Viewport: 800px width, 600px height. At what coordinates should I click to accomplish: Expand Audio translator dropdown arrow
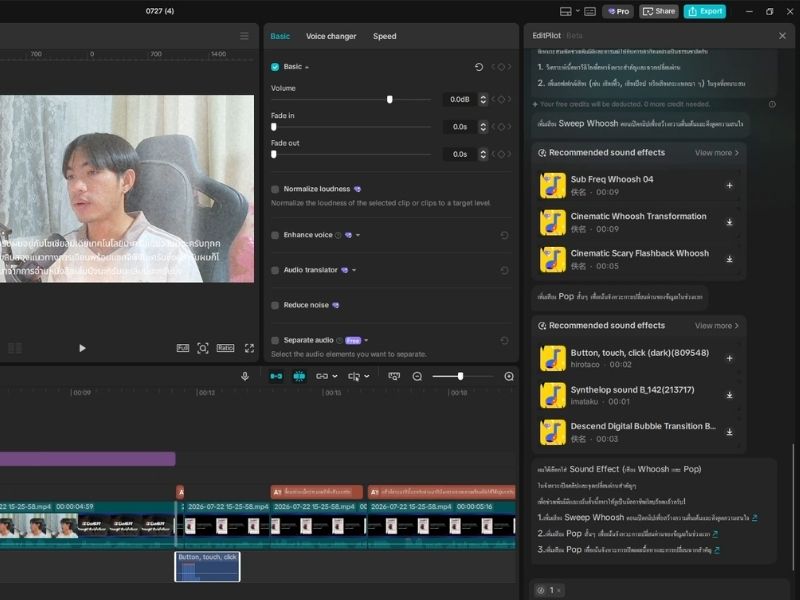pyautogui.click(x=354, y=270)
